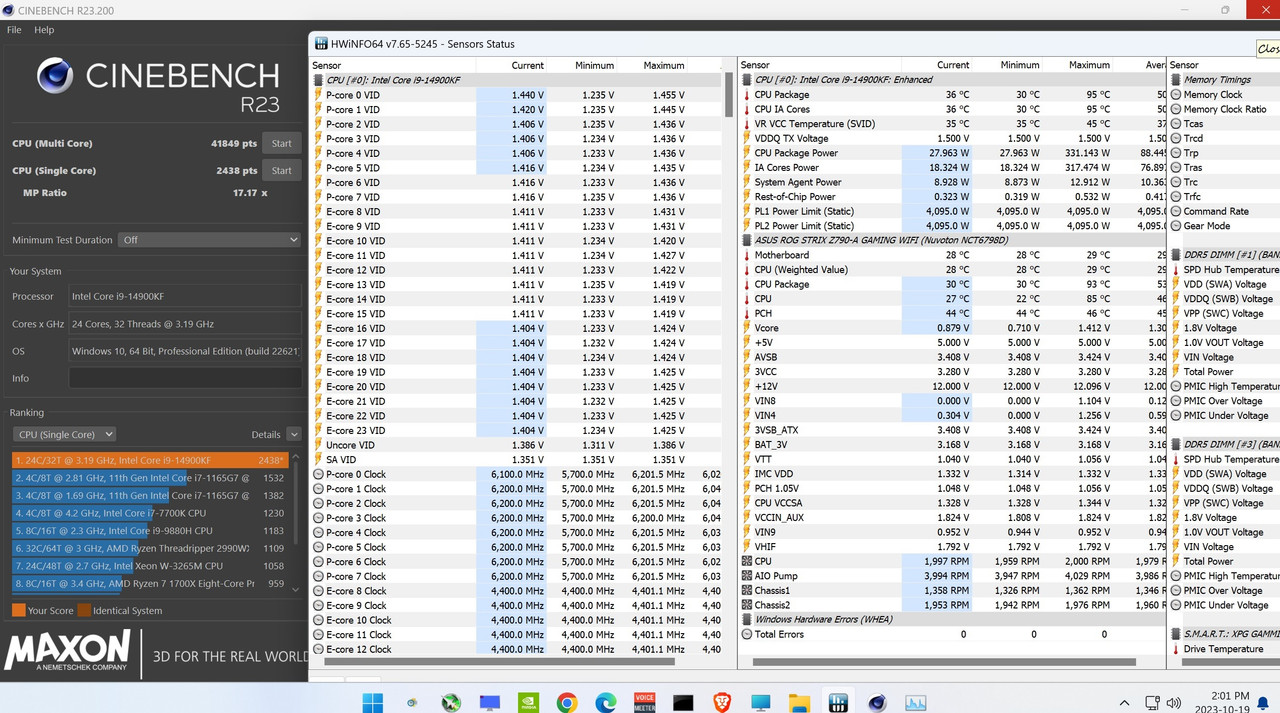Select the PL1 Power Limit (Static) row
This screenshot has height=713, width=1280.
pos(952,211)
